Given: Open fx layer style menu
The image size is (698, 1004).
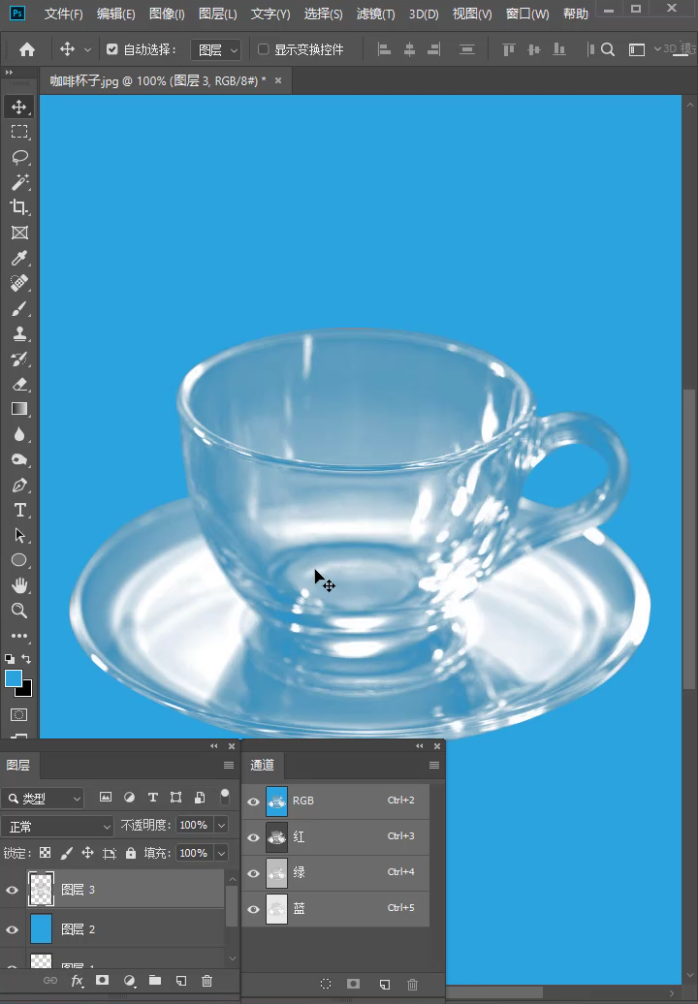Looking at the screenshot, I should pos(77,981).
